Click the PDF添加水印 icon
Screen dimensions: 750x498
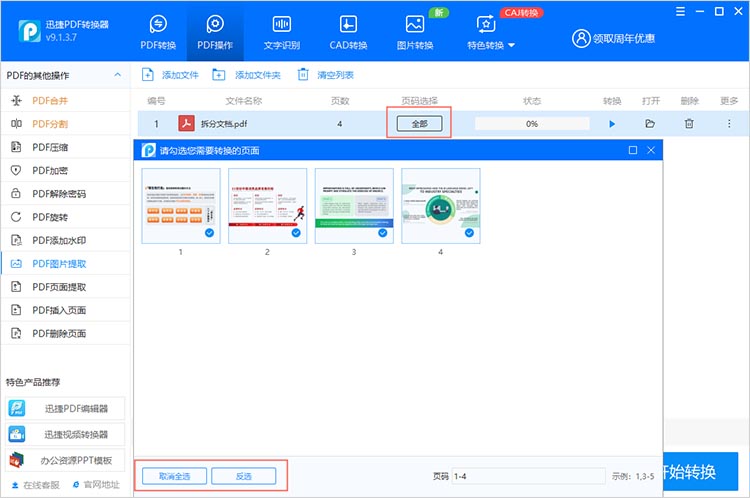16,240
